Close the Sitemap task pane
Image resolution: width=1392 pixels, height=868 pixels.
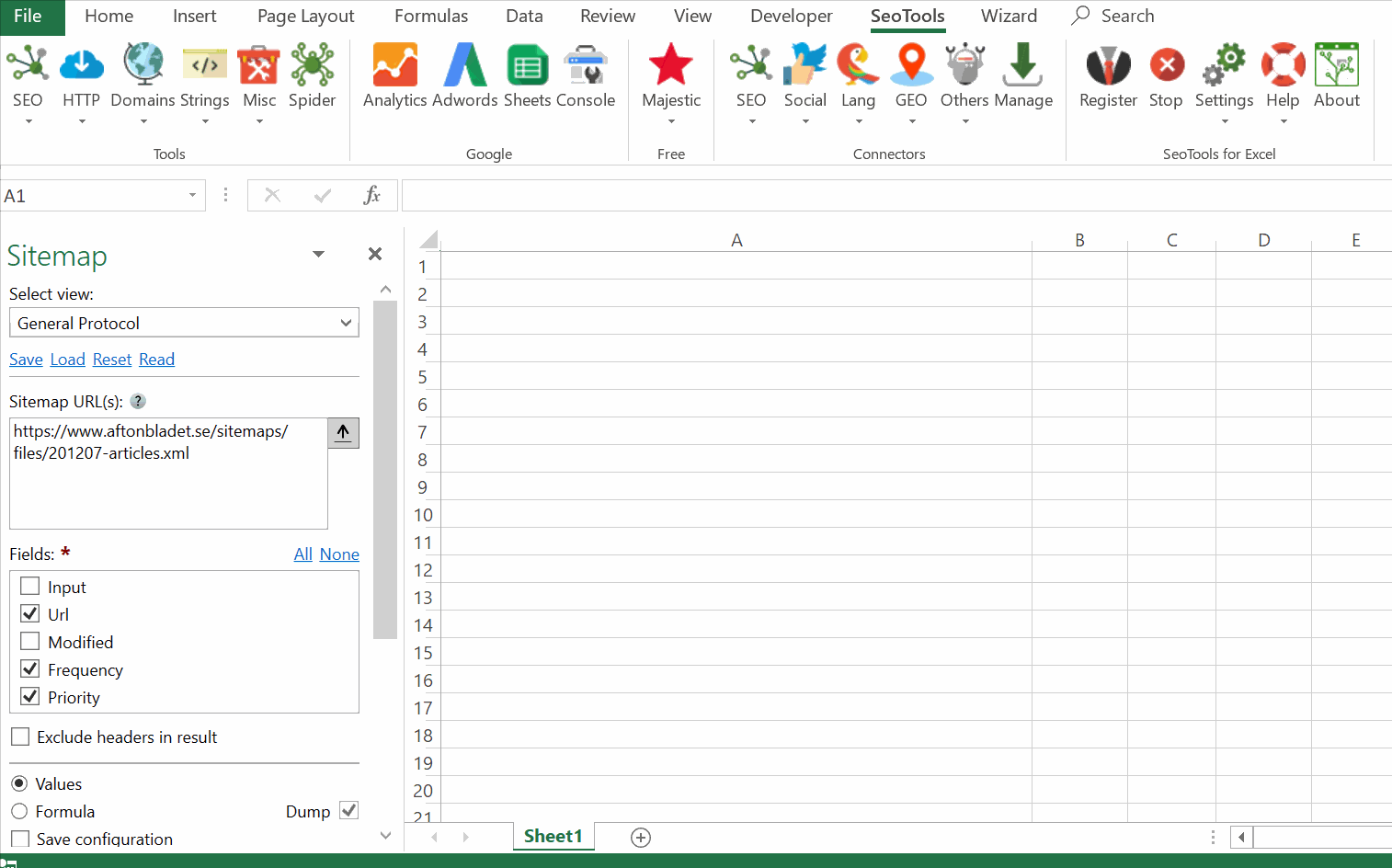375,254
